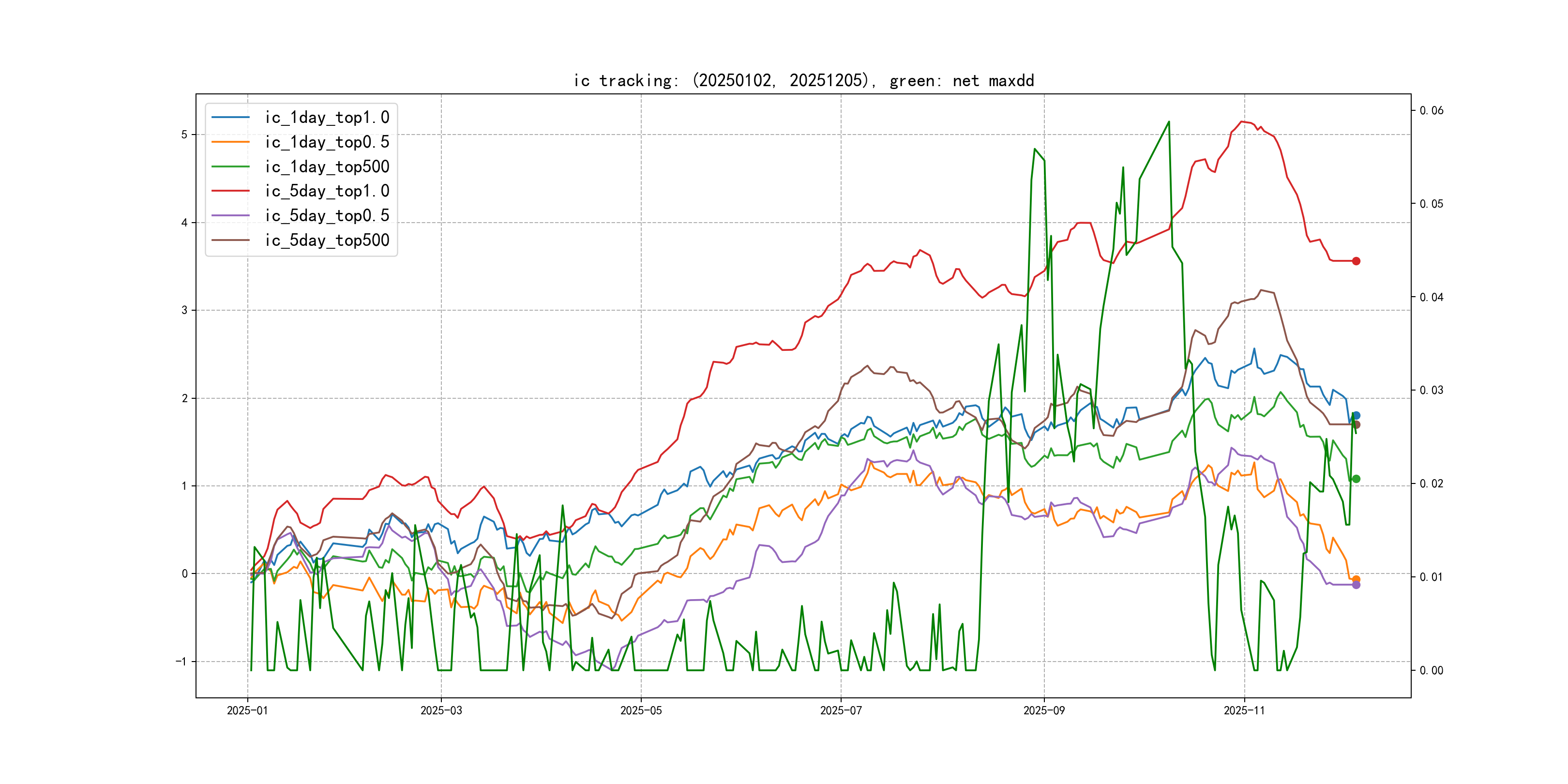The height and width of the screenshot is (784, 1568).
Task: Click the 2025-07 x-axis tick label
Action: [841, 710]
